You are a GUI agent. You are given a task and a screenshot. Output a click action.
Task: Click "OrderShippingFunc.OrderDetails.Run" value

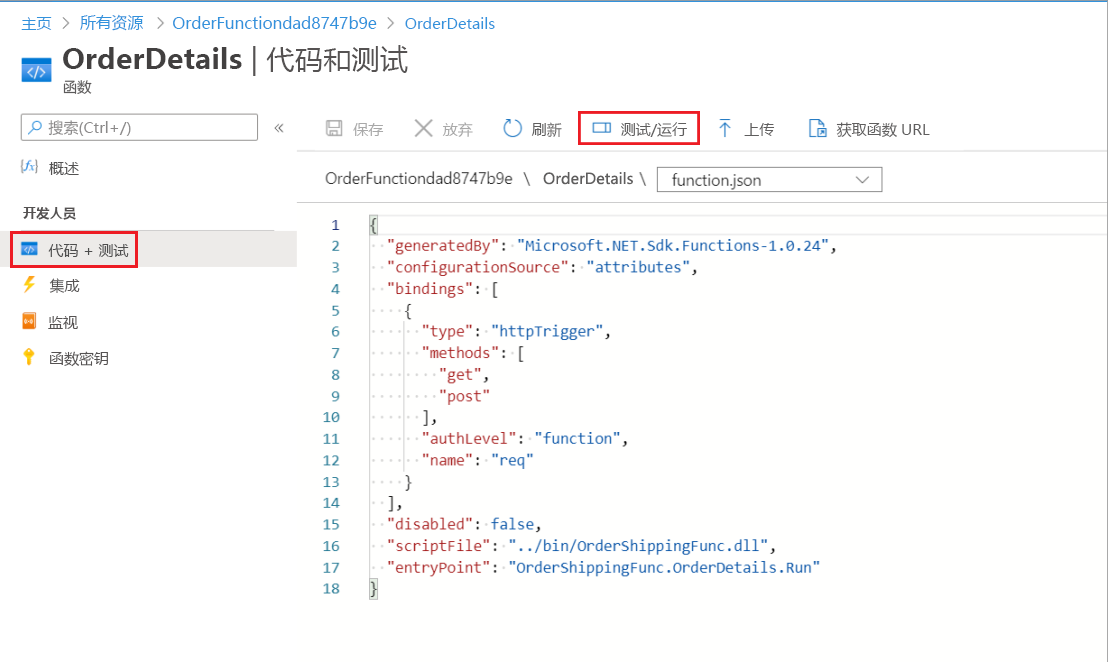click(664, 567)
